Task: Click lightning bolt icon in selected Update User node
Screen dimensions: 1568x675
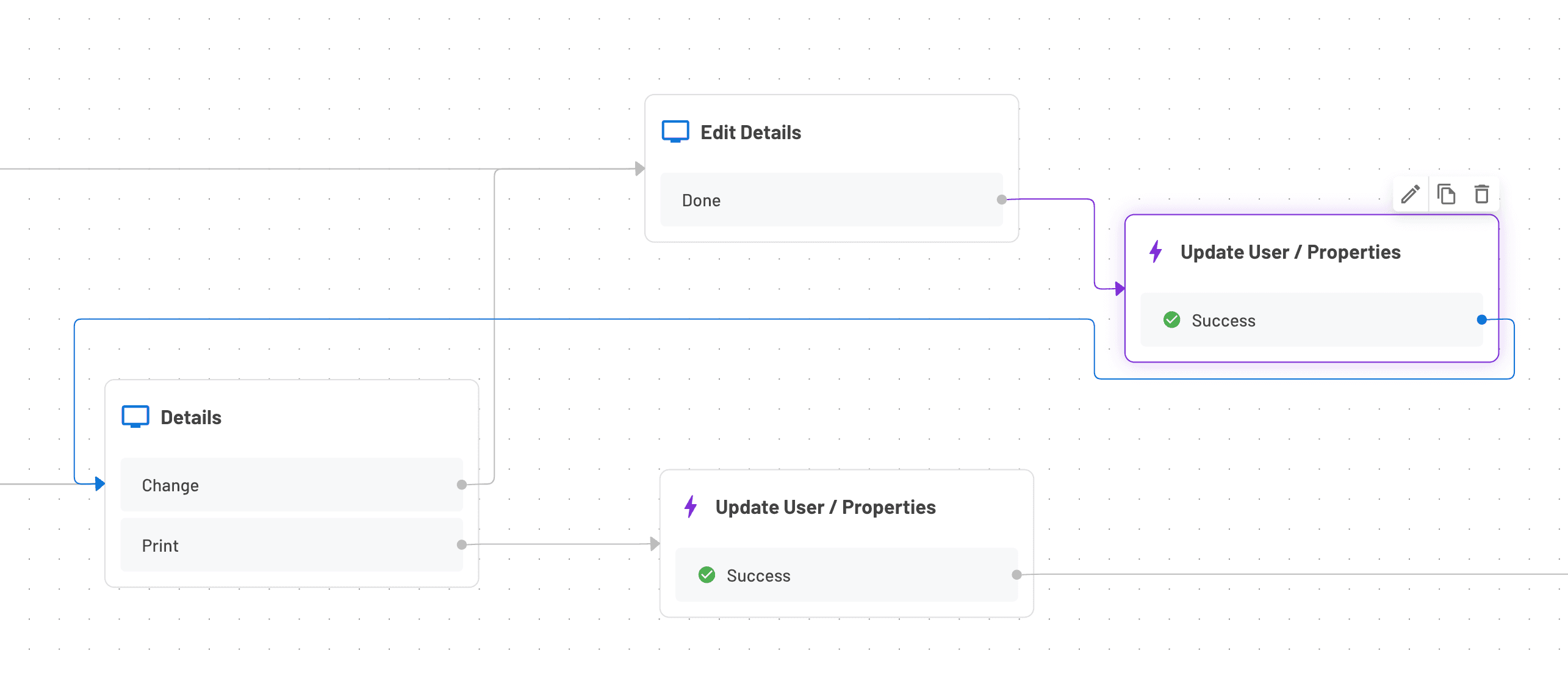Action: [x=1156, y=251]
